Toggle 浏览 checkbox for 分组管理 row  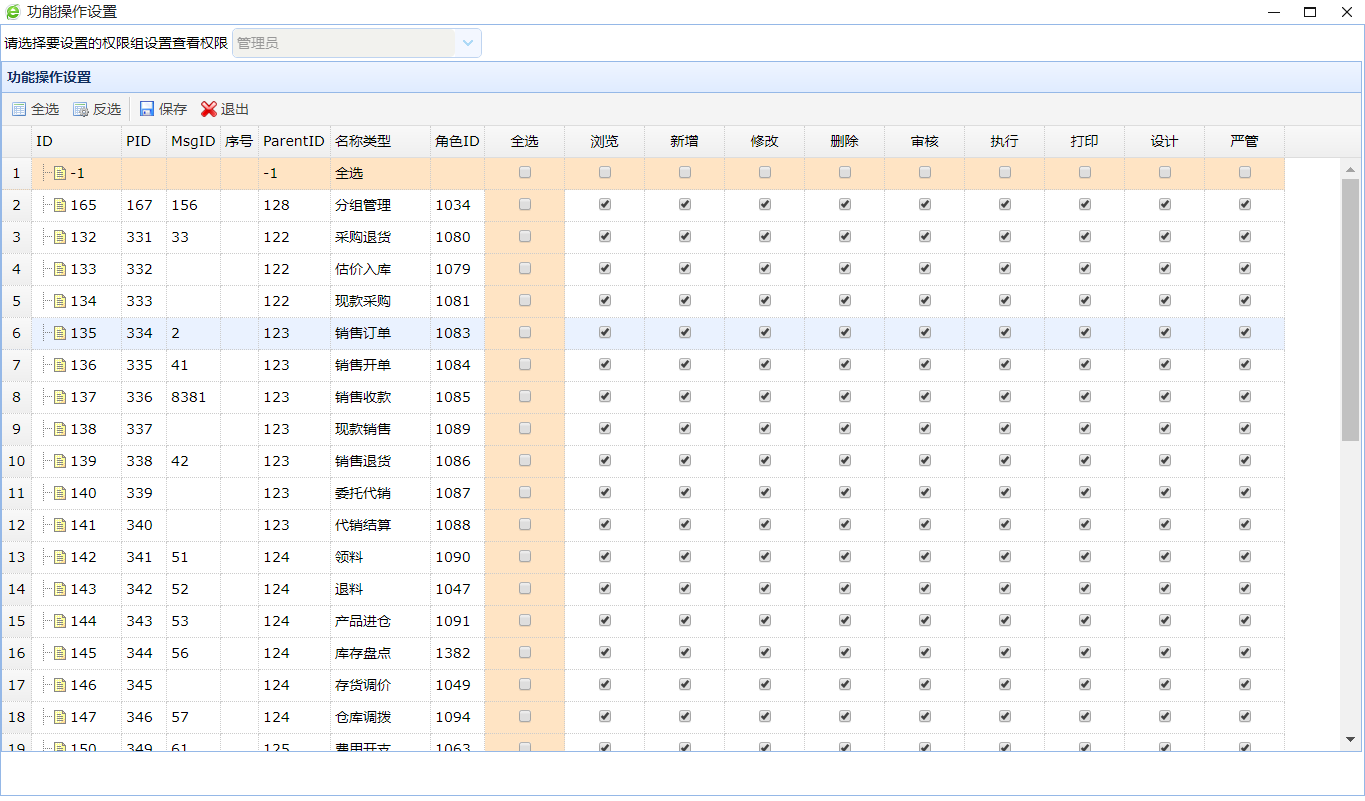point(605,204)
